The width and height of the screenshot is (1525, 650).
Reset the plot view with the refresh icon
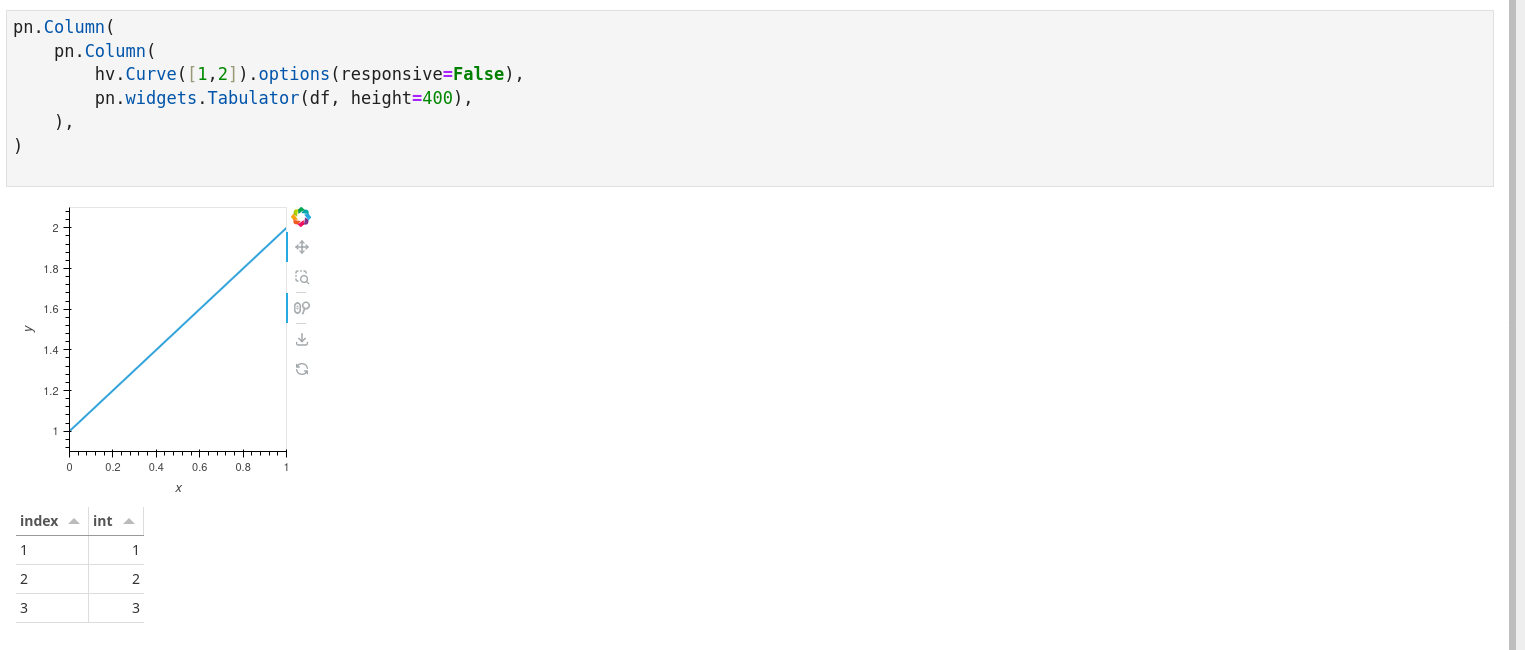click(x=301, y=369)
